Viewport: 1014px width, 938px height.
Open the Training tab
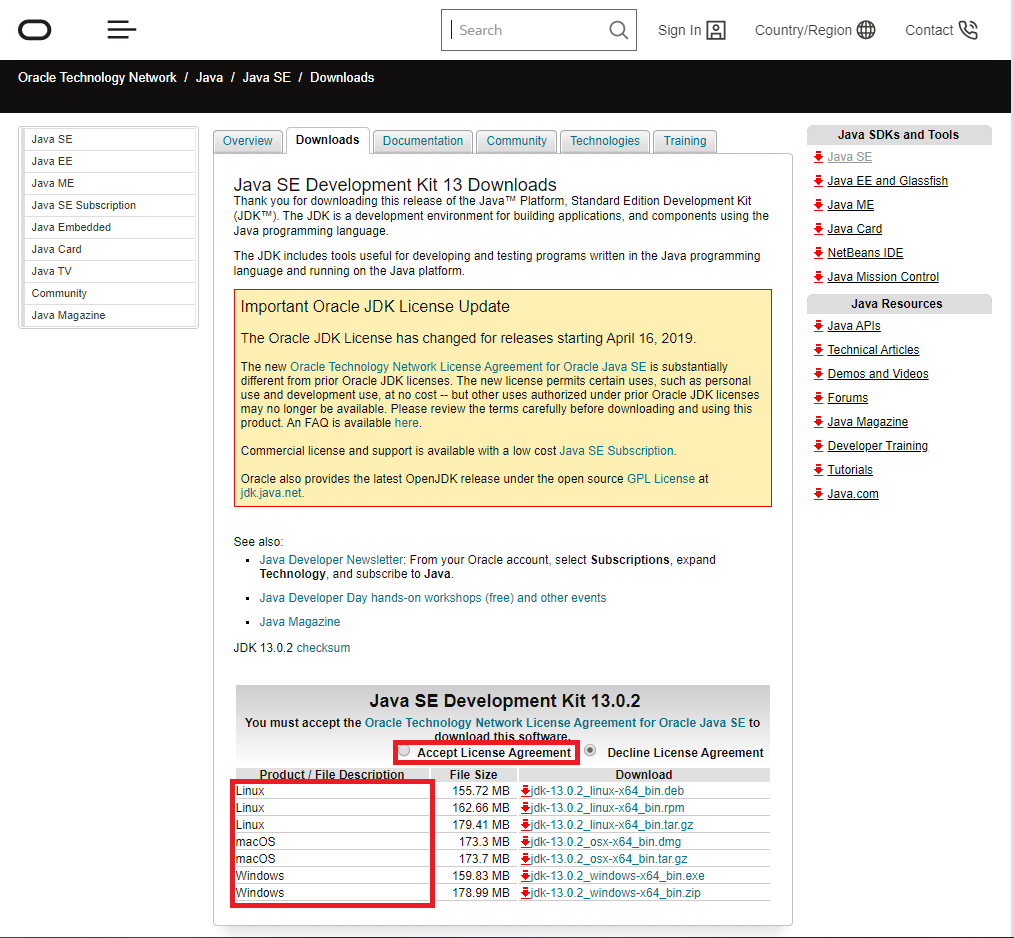pos(685,141)
